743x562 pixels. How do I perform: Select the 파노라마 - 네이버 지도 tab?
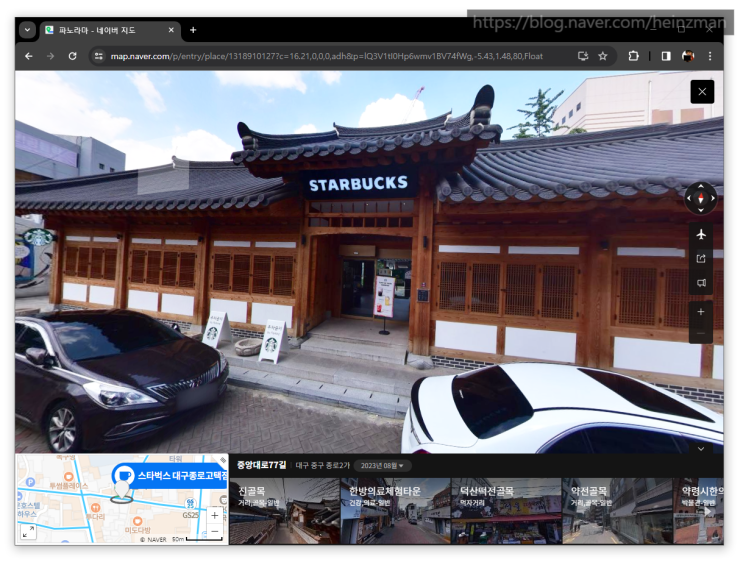click(109, 30)
